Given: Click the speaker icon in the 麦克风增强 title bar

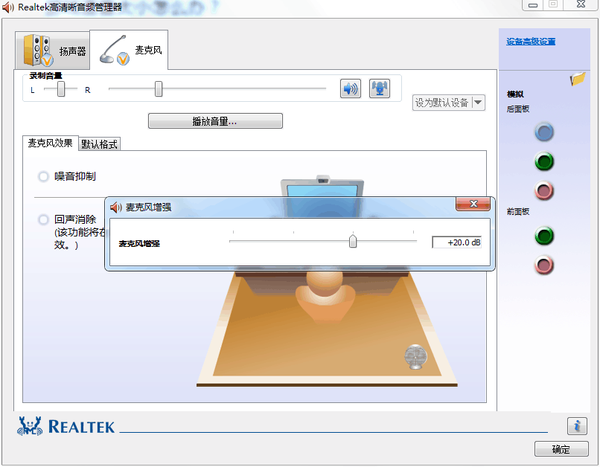Looking at the screenshot, I should click(x=116, y=207).
